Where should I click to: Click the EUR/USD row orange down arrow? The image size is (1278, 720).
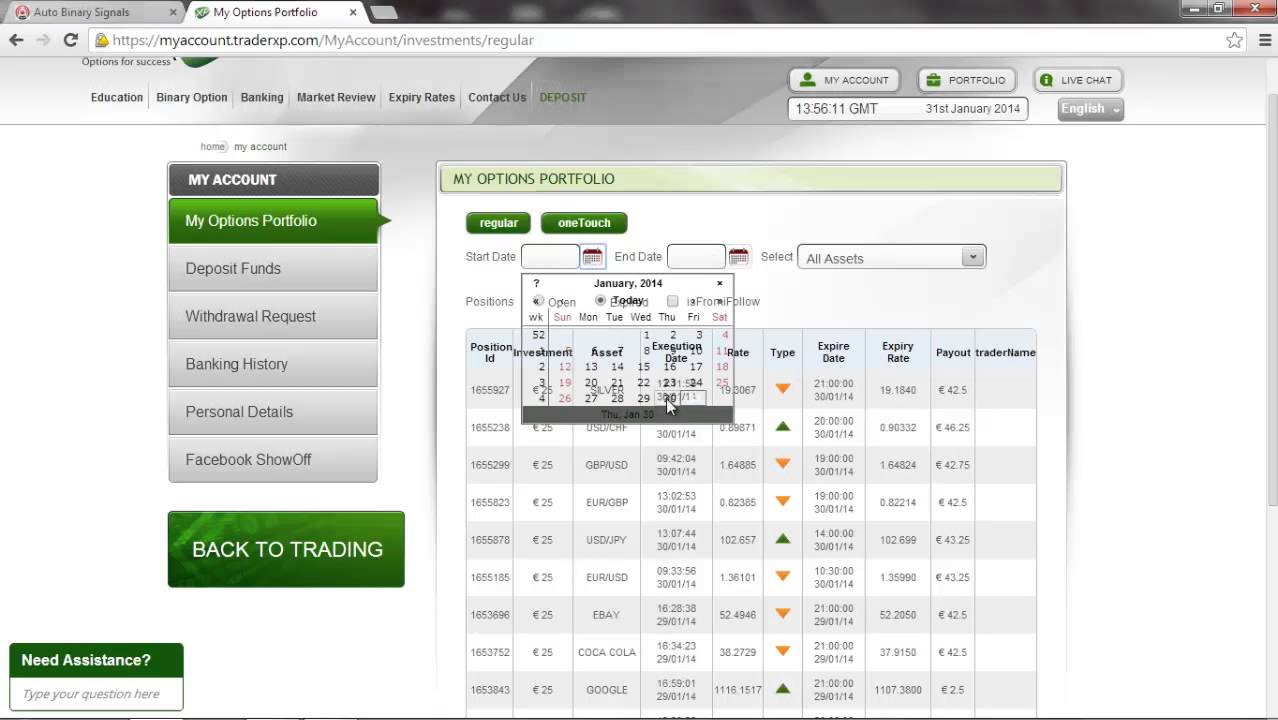click(783, 577)
